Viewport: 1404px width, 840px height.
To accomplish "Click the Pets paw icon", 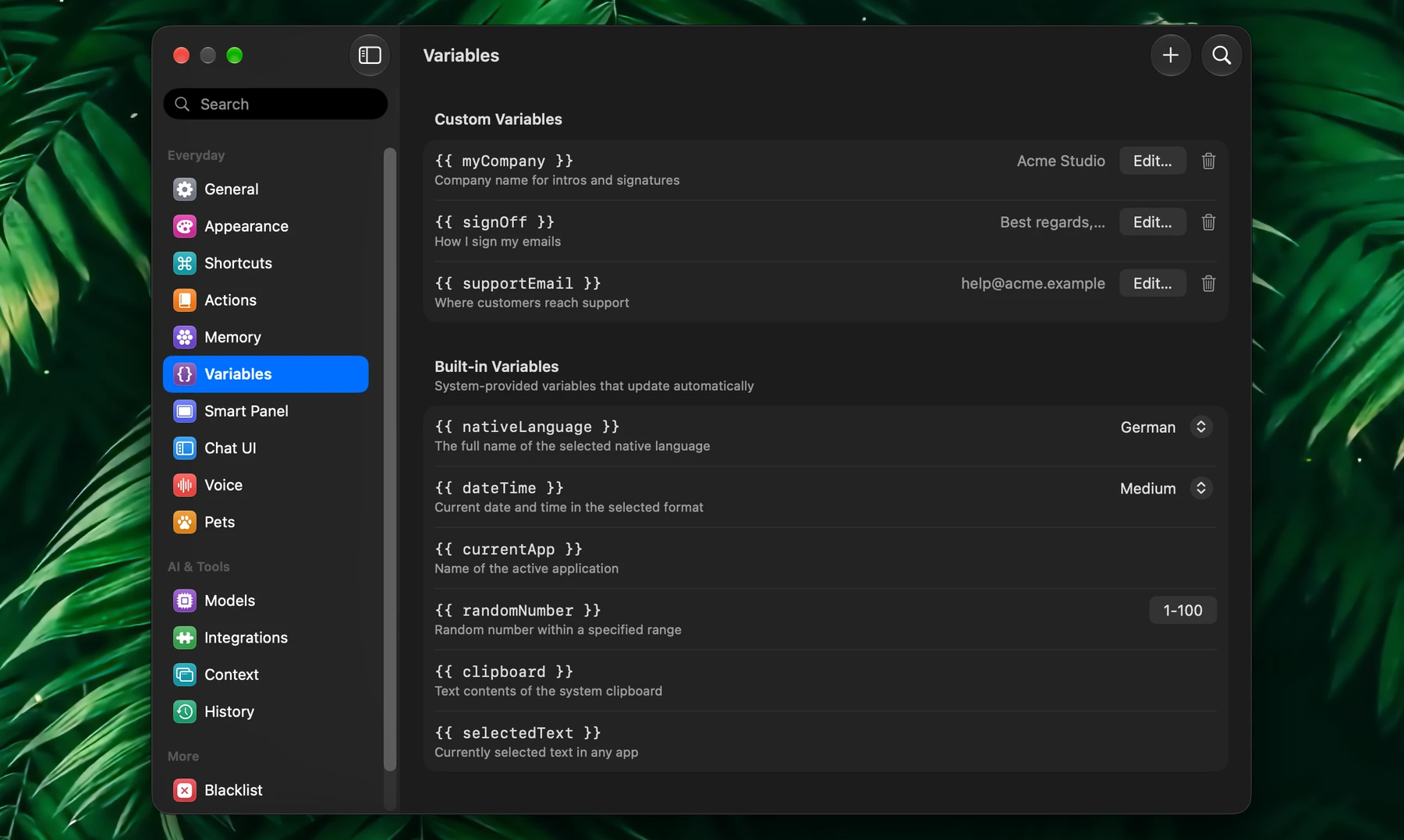I will (x=185, y=522).
